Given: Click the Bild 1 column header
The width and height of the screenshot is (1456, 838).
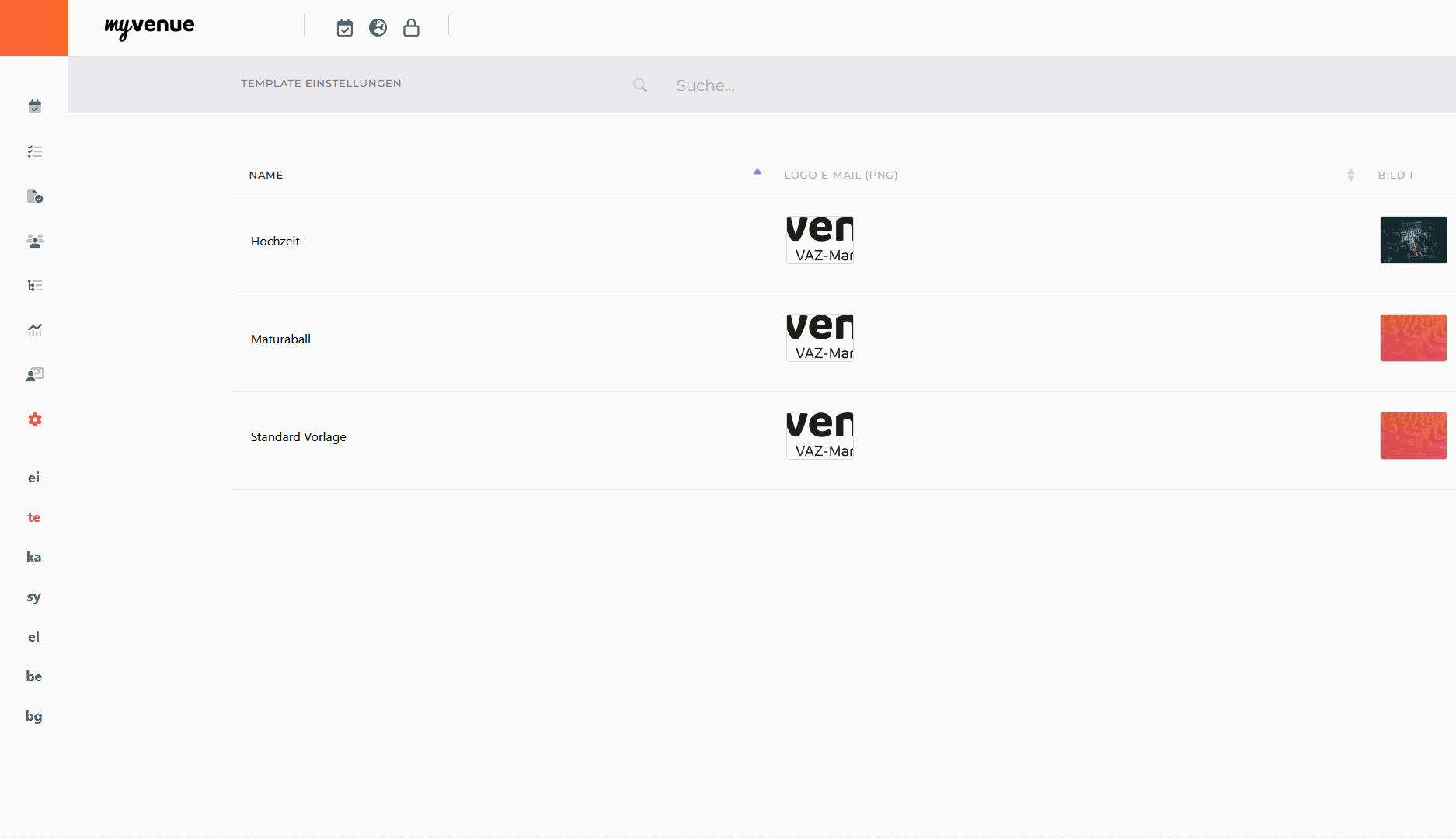Looking at the screenshot, I should (x=1395, y=175).
